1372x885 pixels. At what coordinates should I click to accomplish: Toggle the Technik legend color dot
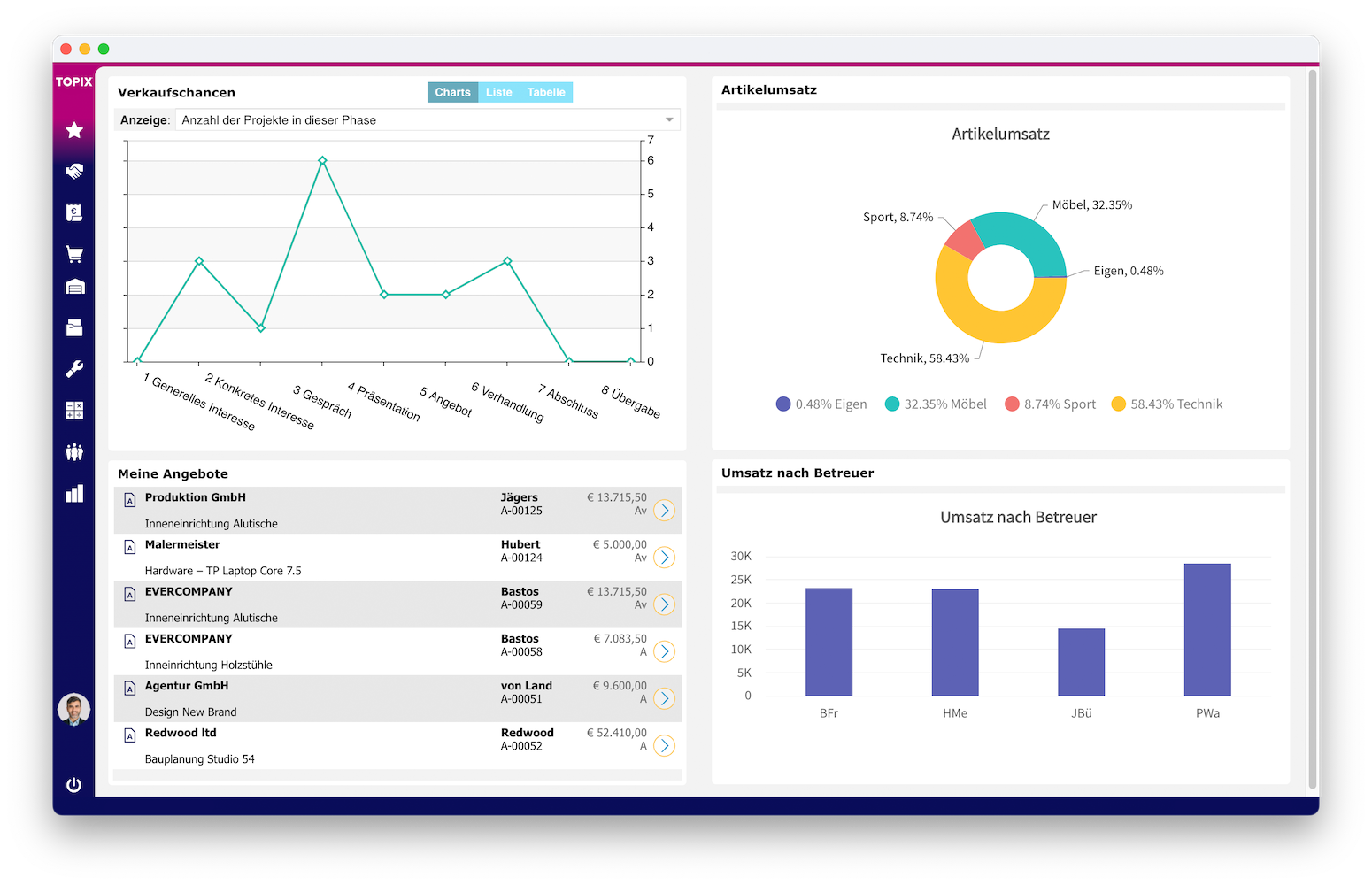tap(1118, 404)
